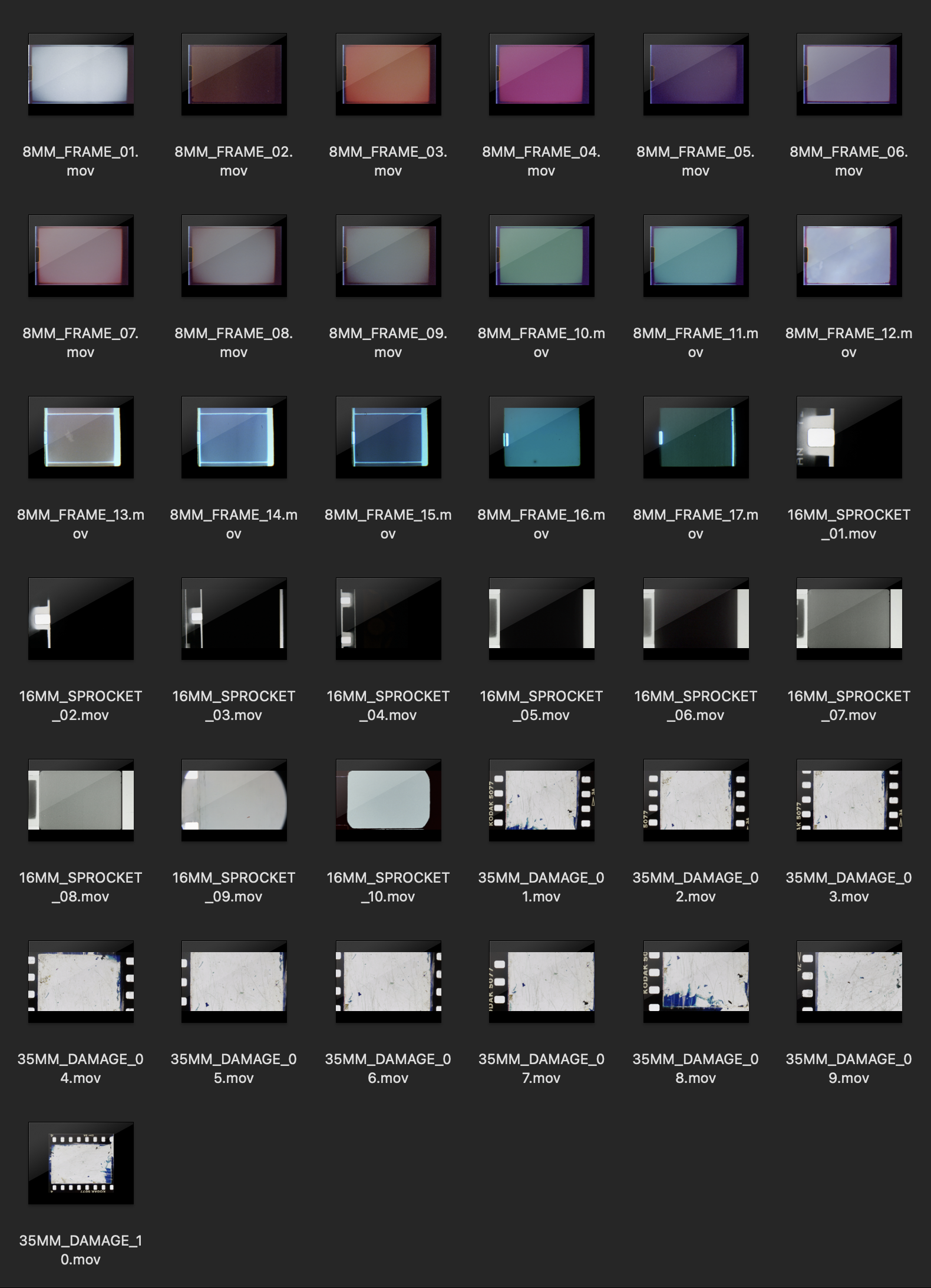Open the 16MM_SPROCKET_09.mov thumbnail
Image resolution: width=931 pixels, height=1288 pixels.
coord(234,800)
